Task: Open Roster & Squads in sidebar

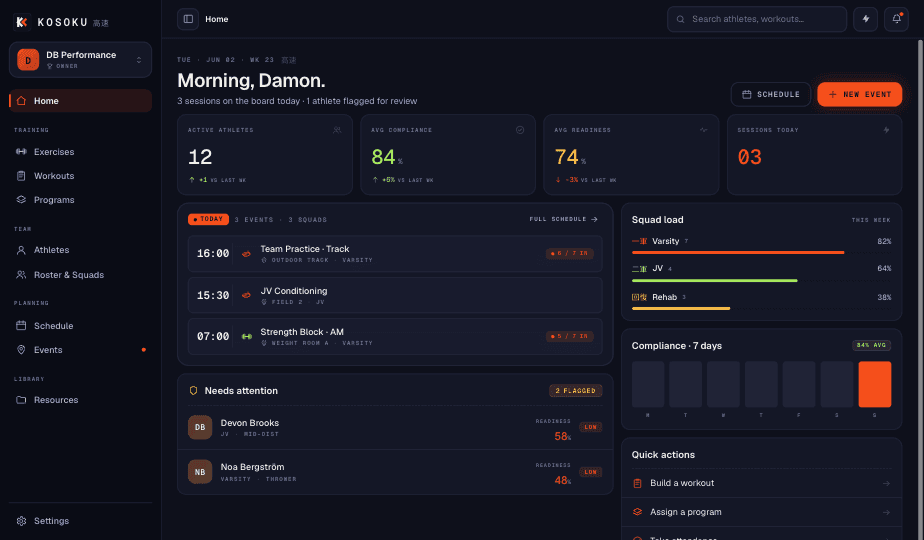Action: pos(81,275)
